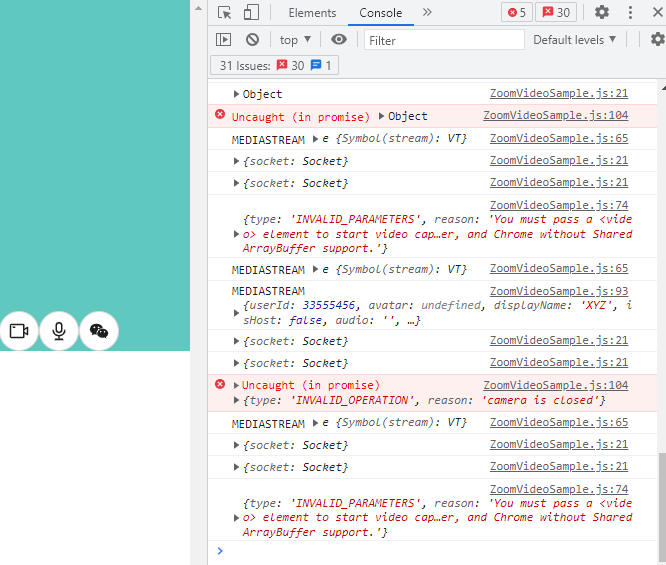Close the DevTools panel

657,12
